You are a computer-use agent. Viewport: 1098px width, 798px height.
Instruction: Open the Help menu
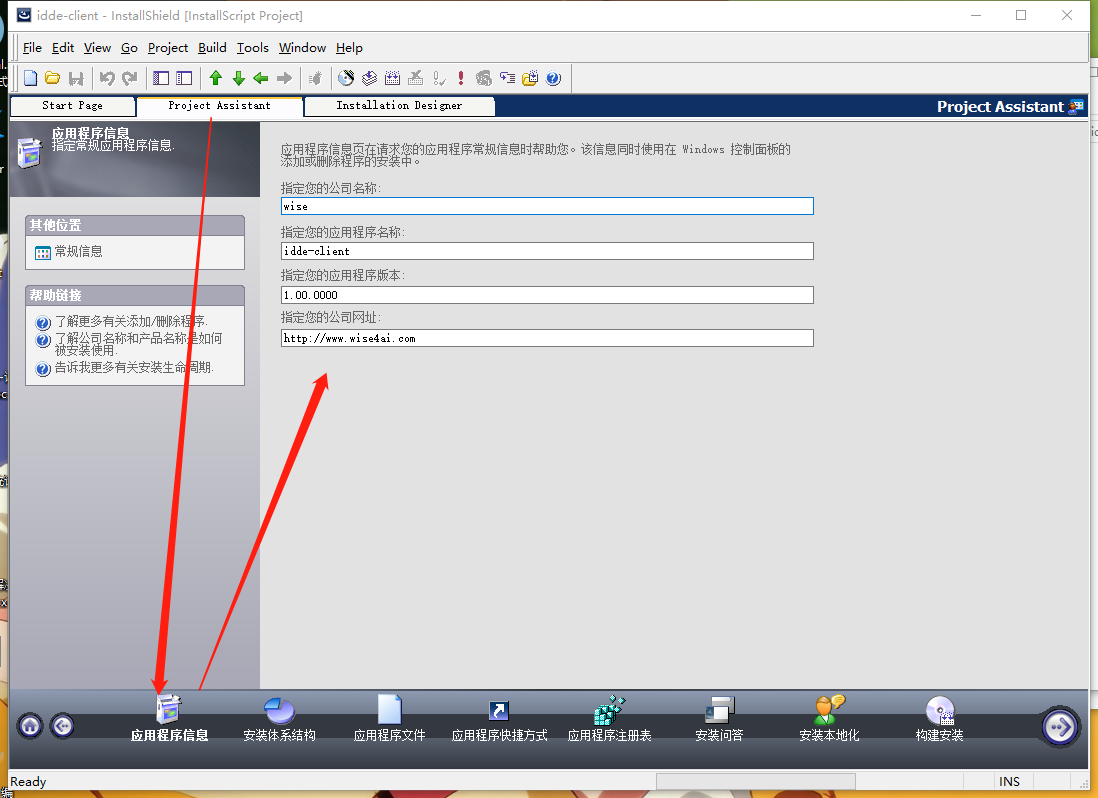(x=349, y=48)
